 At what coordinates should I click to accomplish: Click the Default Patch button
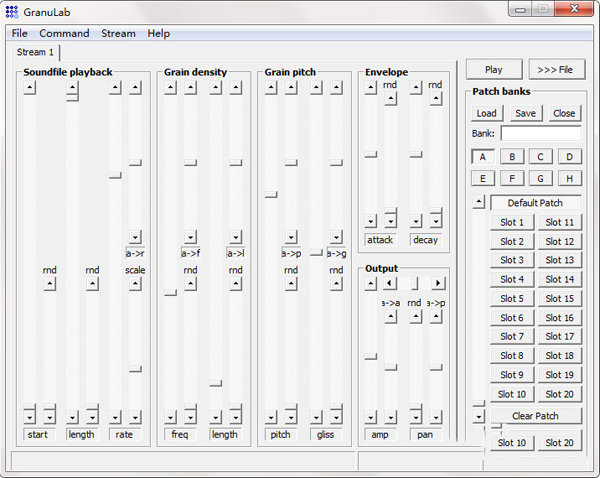[535, 203]
